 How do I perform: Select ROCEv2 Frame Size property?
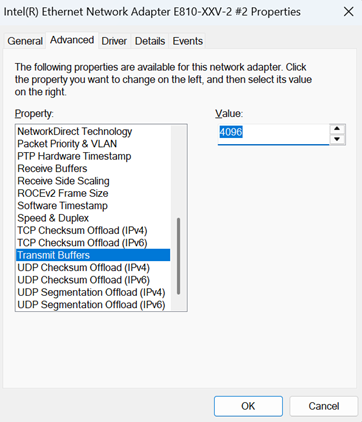click(93, 193)
